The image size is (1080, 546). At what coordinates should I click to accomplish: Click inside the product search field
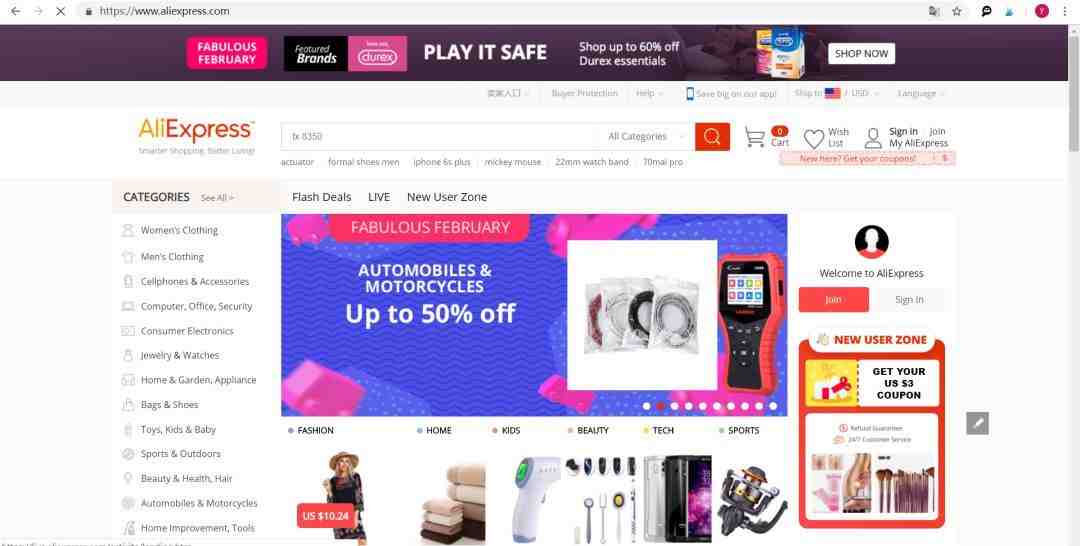pyautogui.click(x=439, y=136)
